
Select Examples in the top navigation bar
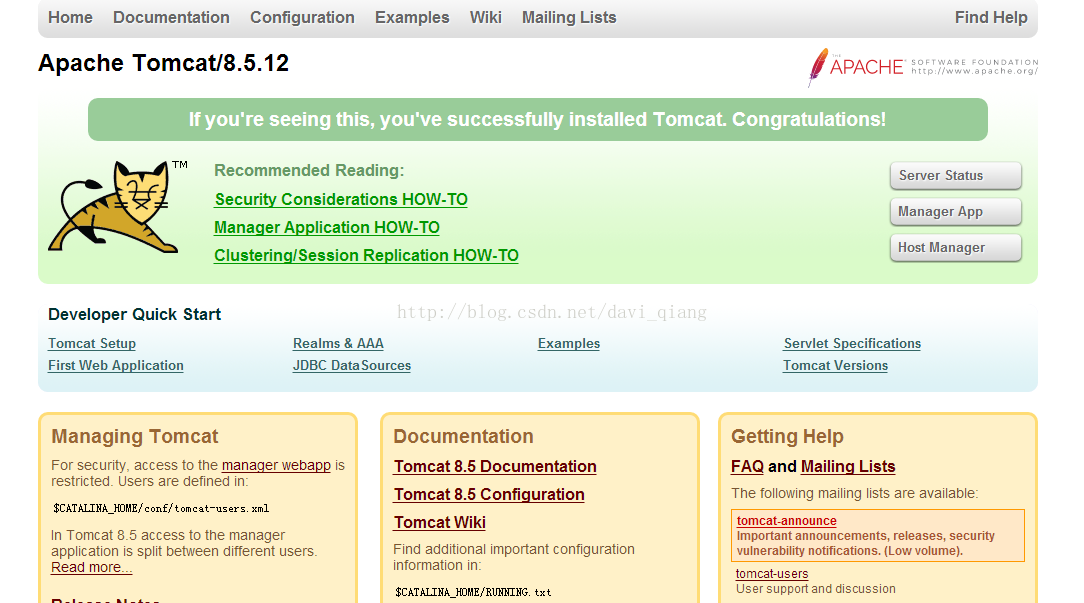pos(412,17)
